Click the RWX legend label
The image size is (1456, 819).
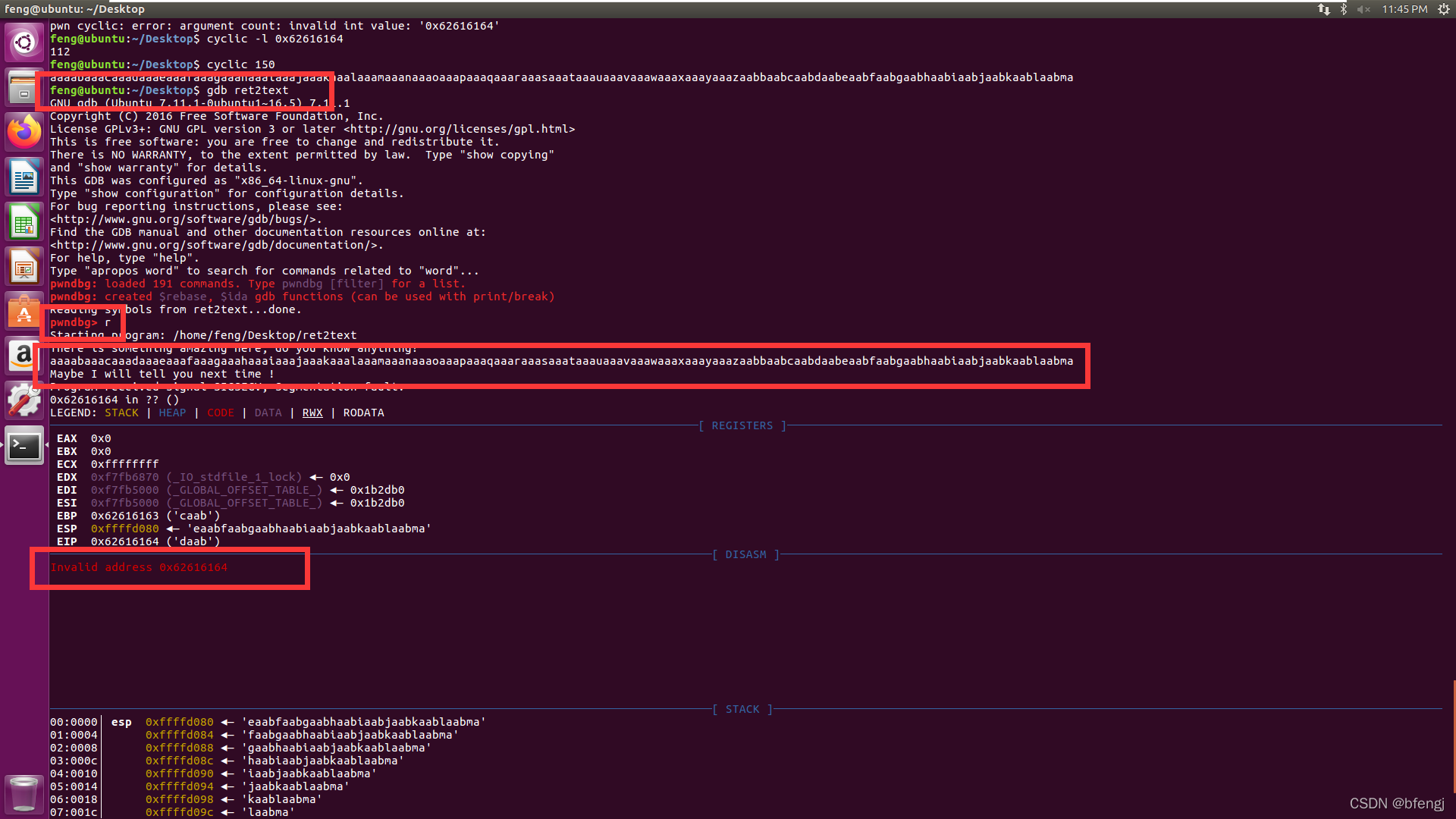coord(312,413)
